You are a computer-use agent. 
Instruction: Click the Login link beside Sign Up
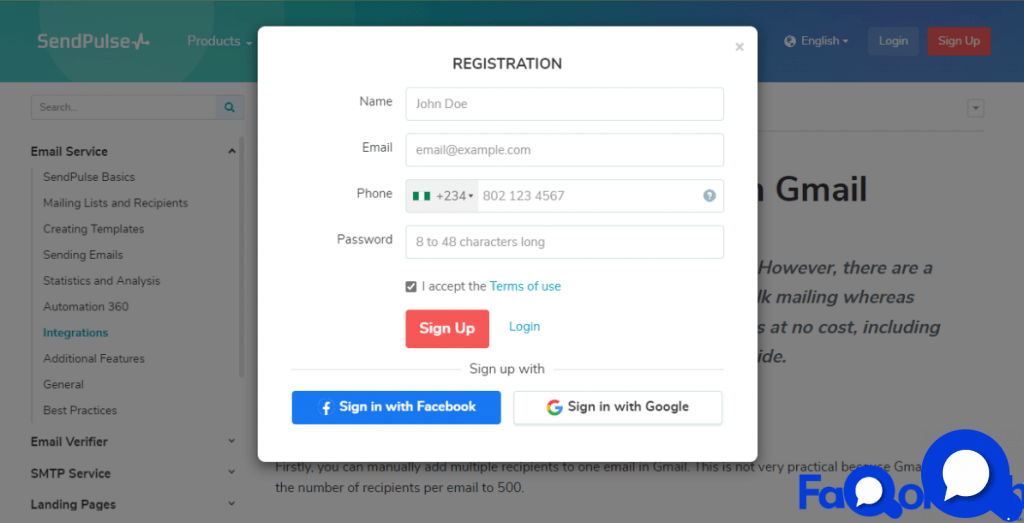pyautogui.click(x=524, y=326)
